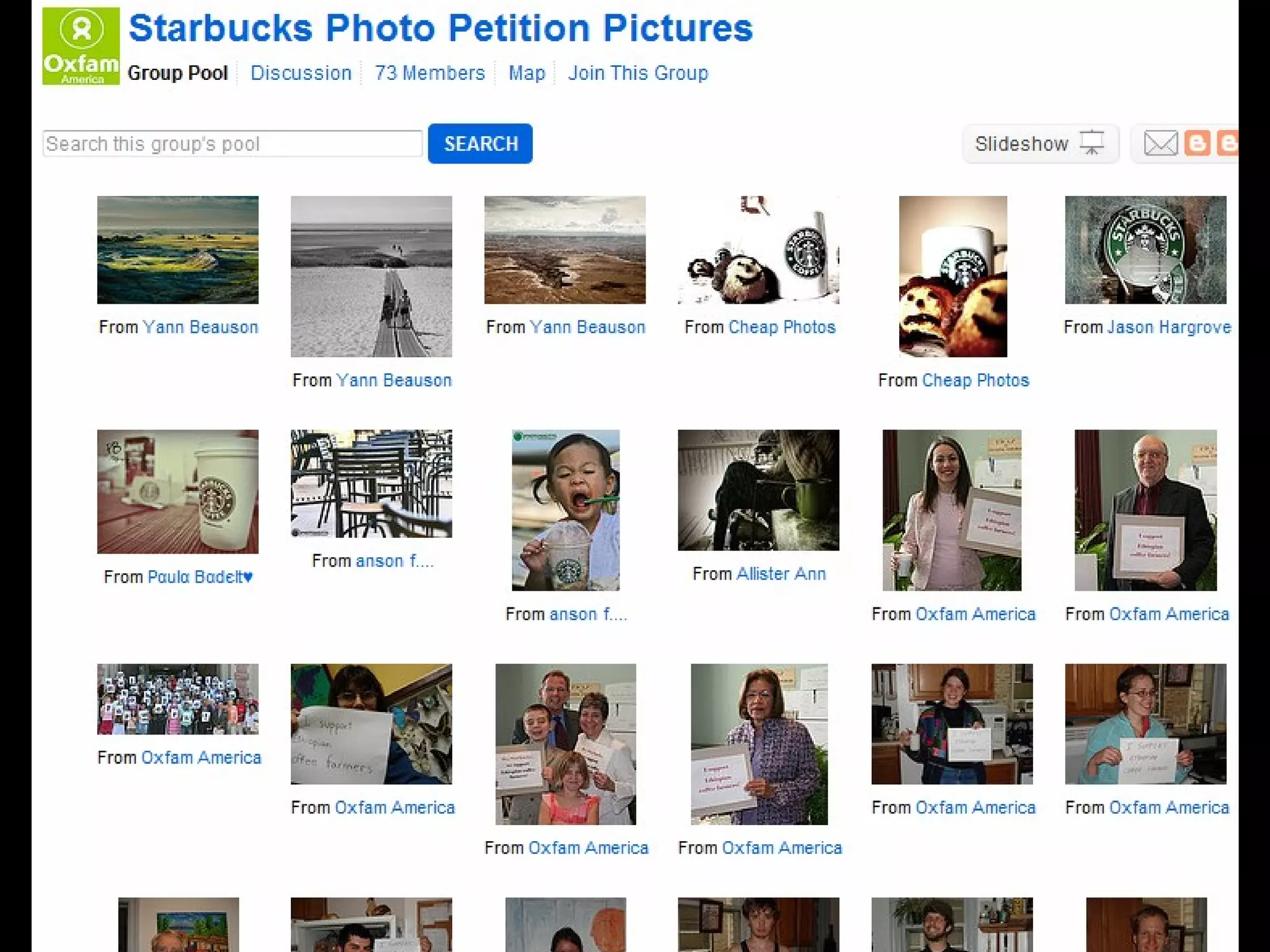The width and height of the screenshot is (1270, 952).
Task: Open the Discussion tab
Action: point(301,73)
